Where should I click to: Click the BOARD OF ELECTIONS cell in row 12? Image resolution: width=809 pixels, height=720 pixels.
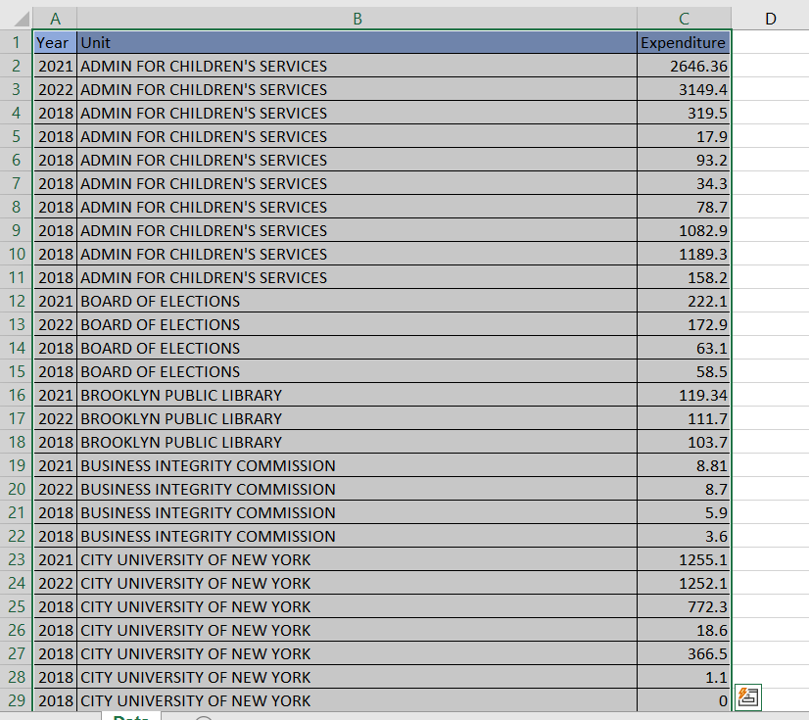(357, 301)
